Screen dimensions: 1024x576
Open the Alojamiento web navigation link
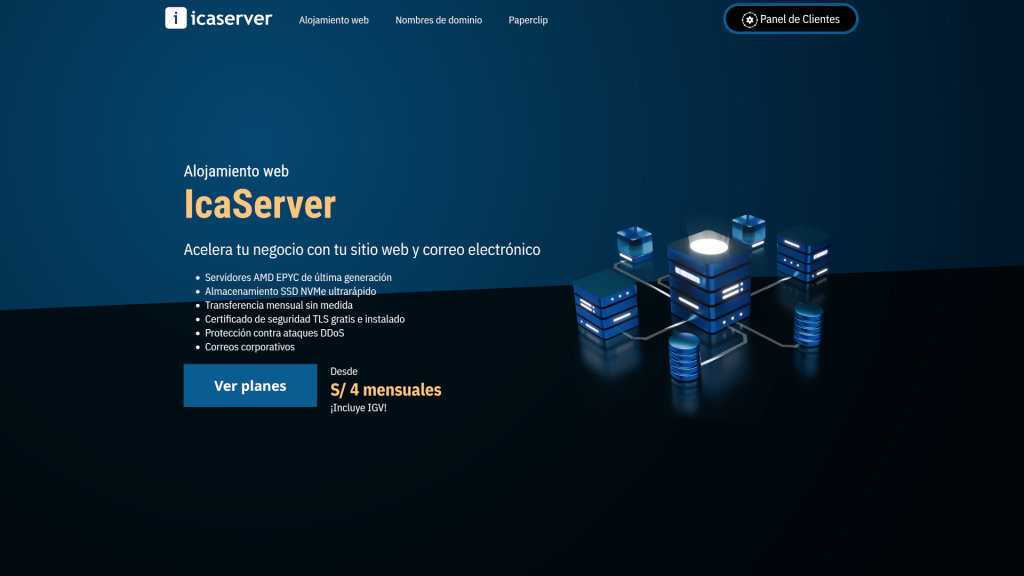334,20
